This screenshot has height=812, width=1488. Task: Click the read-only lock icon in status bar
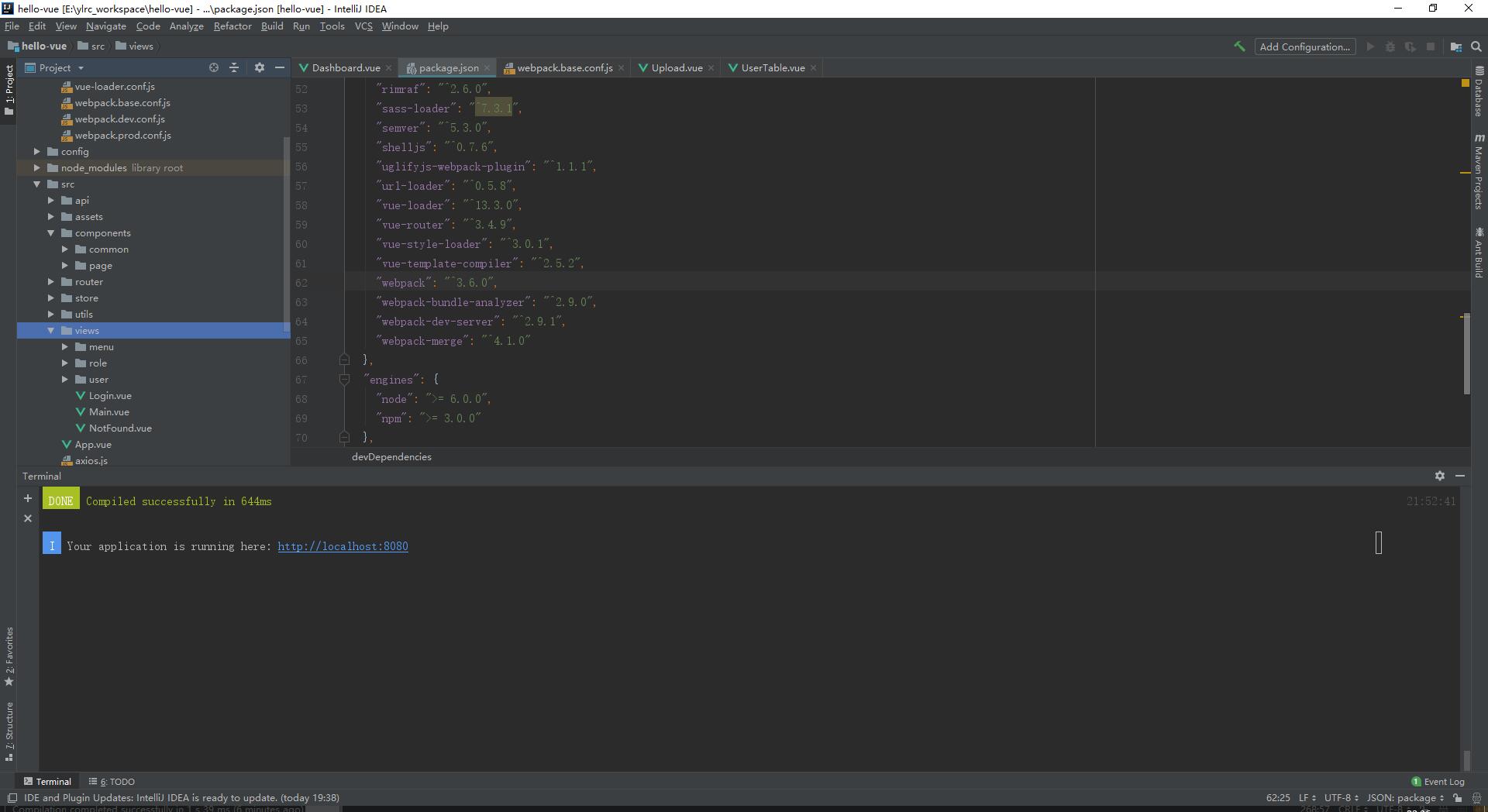click(x=1458, y=797)
